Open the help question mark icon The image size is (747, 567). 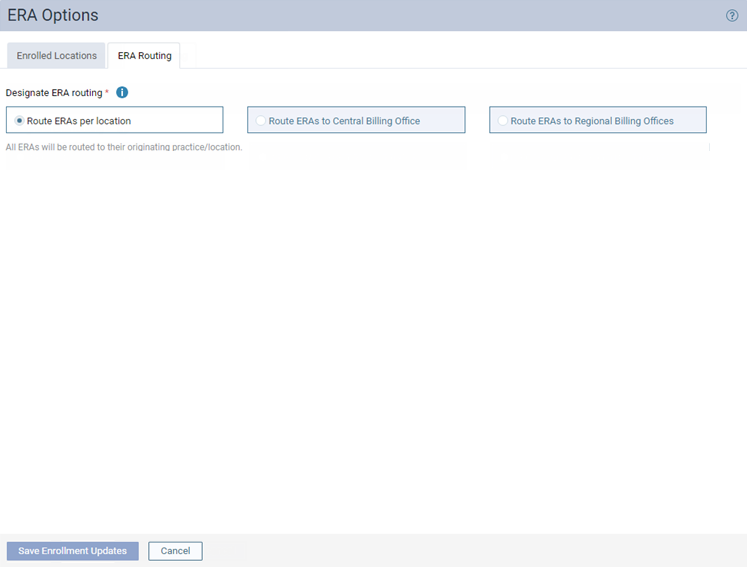(x=731, y=16)
